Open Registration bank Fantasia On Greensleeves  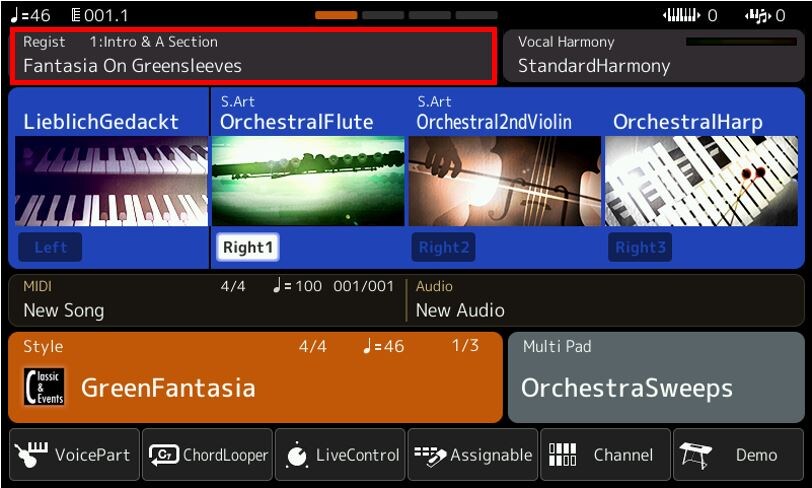(252, 55)
